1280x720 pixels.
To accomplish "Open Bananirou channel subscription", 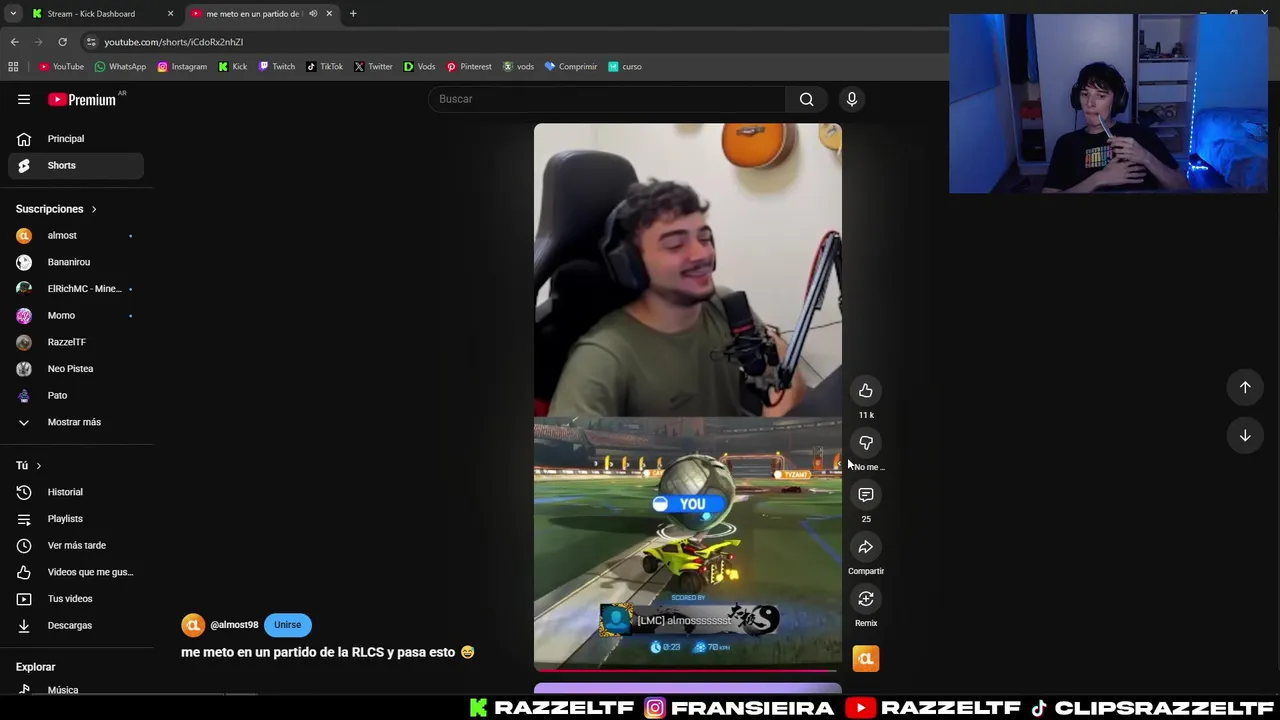I will coord(76,262).
